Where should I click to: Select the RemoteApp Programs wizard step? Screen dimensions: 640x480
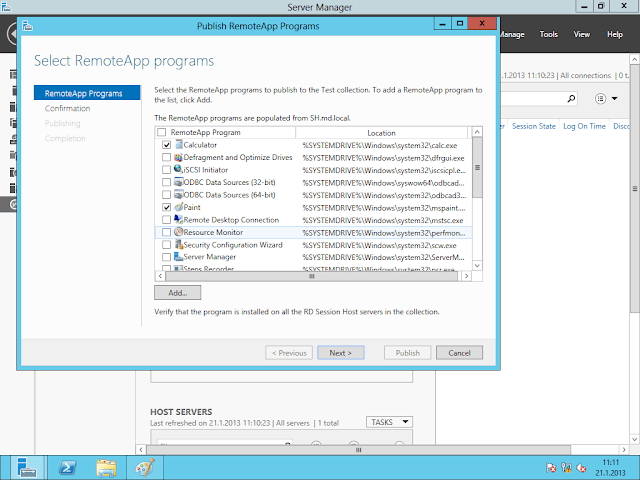coord(84,94)
